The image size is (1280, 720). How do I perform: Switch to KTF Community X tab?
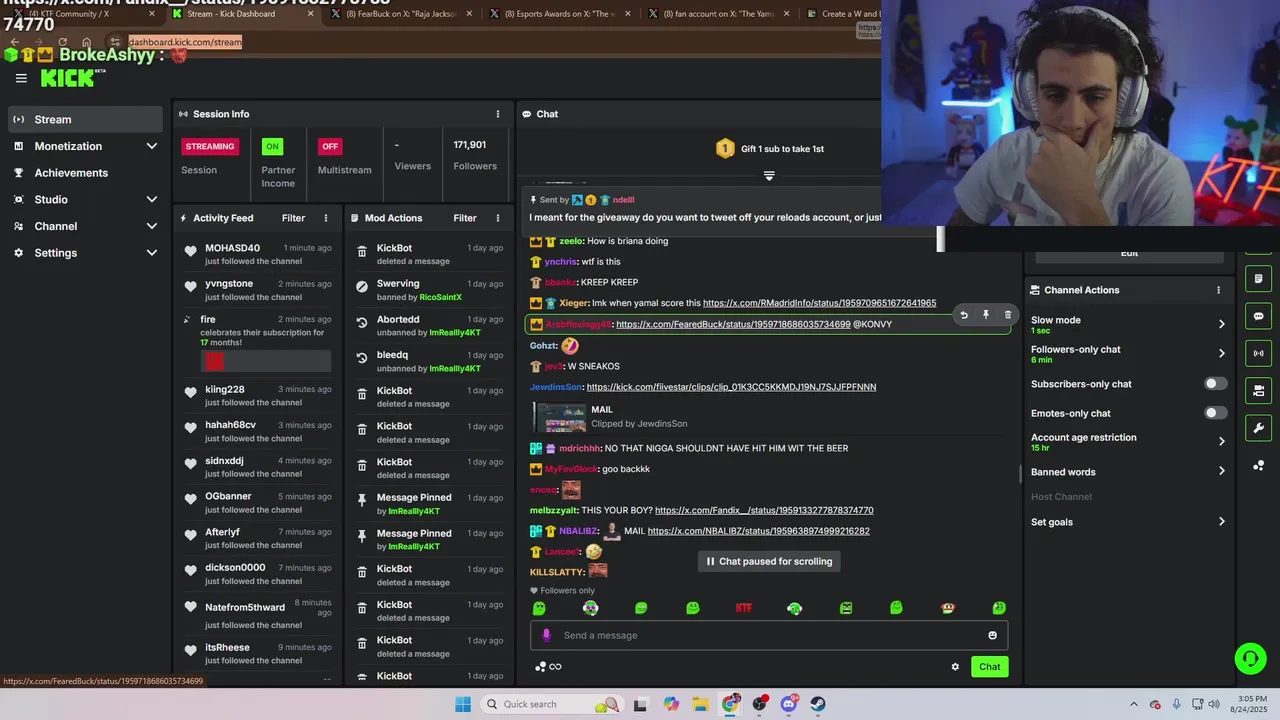coord(85,14)
